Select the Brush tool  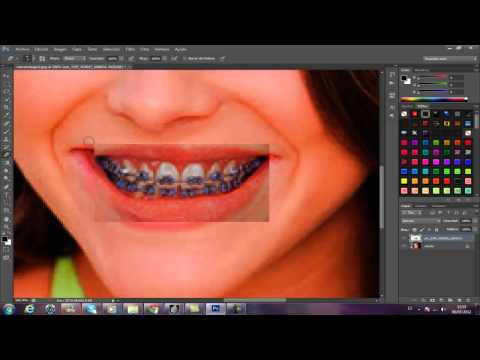click(6, 131)
